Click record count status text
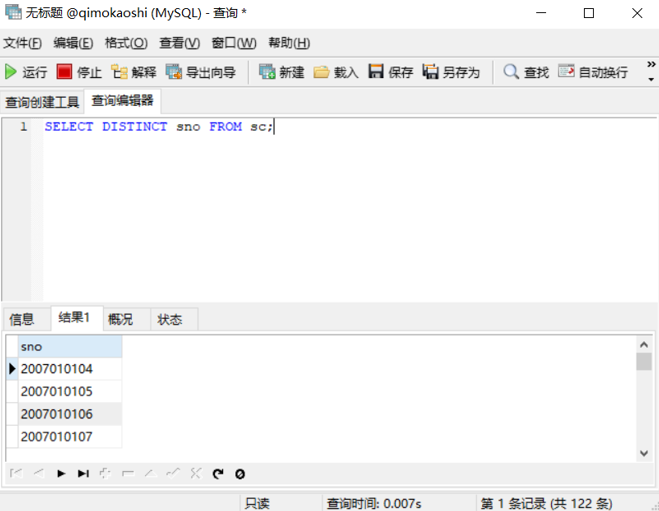The image size is (659, 511). pyautogui.click(x=546, y=503)
